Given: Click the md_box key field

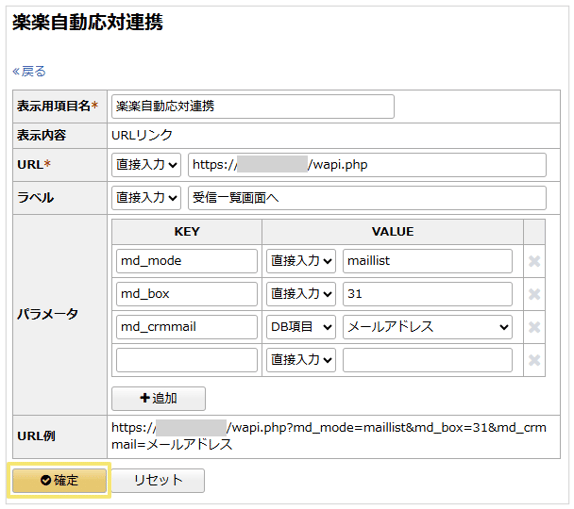Looking at the screenshot, I should coord(187,294).
